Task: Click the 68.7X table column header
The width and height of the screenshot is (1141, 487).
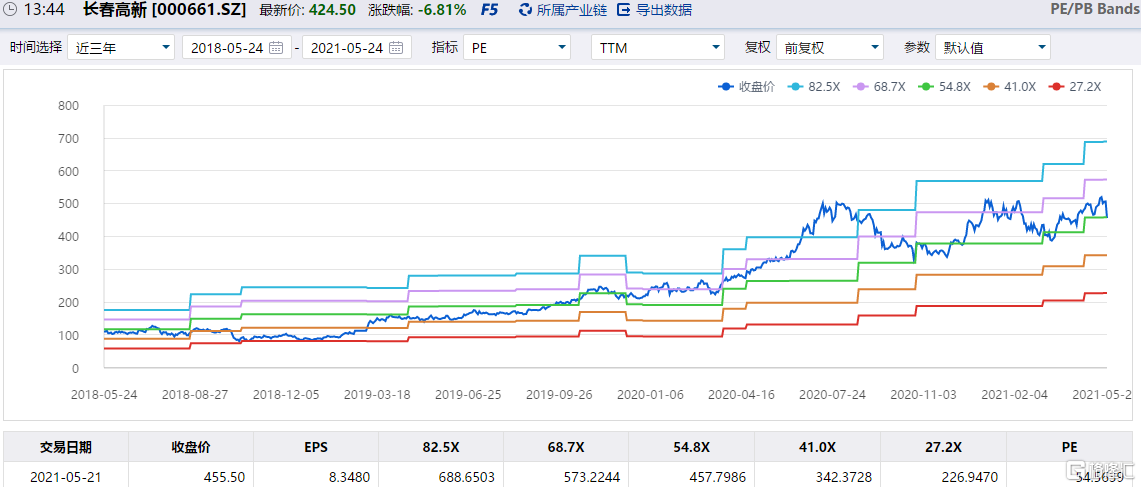Action: [566, 447]
